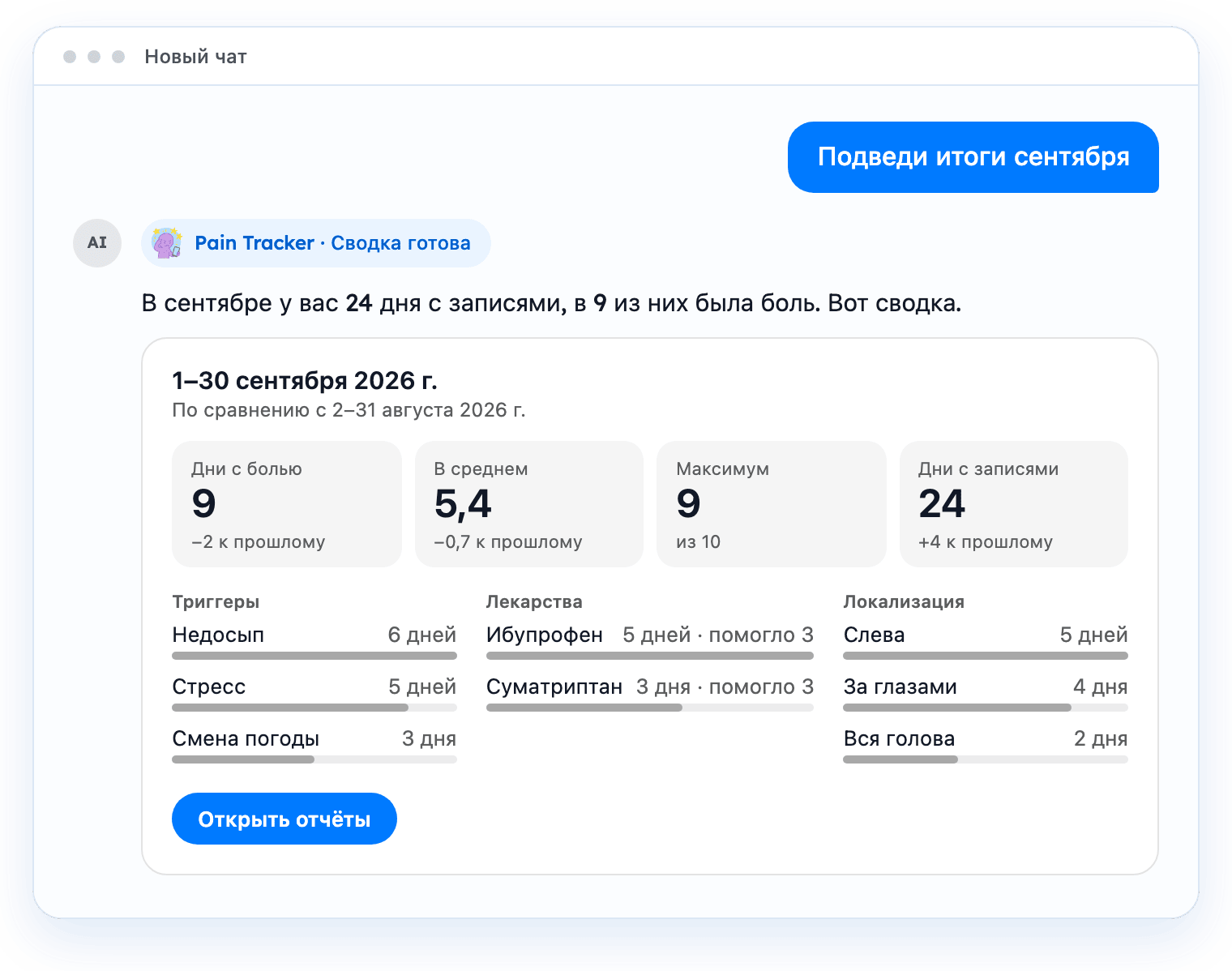
Task: Click '5 дней · помогло 3' value
Action: pos(718,635)
